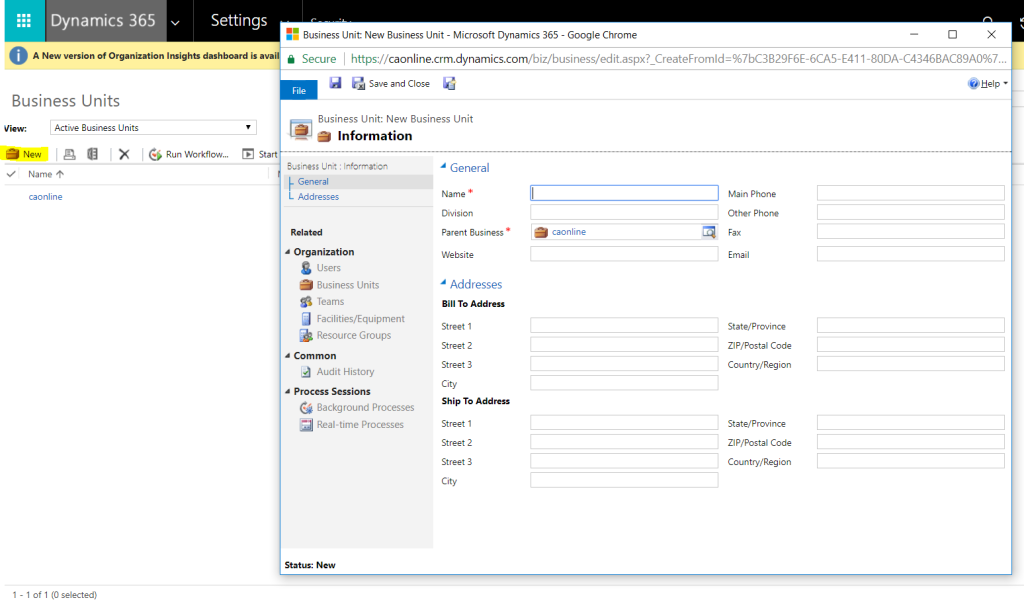This screenshot has width=1024, height=600.
Task: Jump to General in form navigation
Action: point(313,182)
